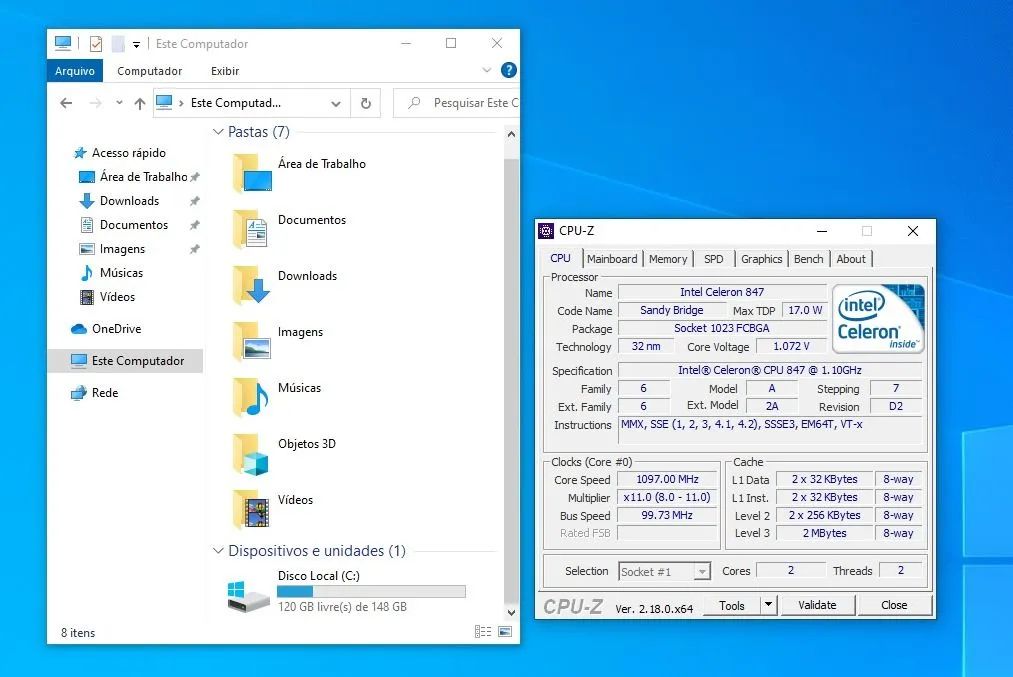The height and width of the screenshot is (677, 1013).
Task: Switch to the About tab
Action: 851,259
